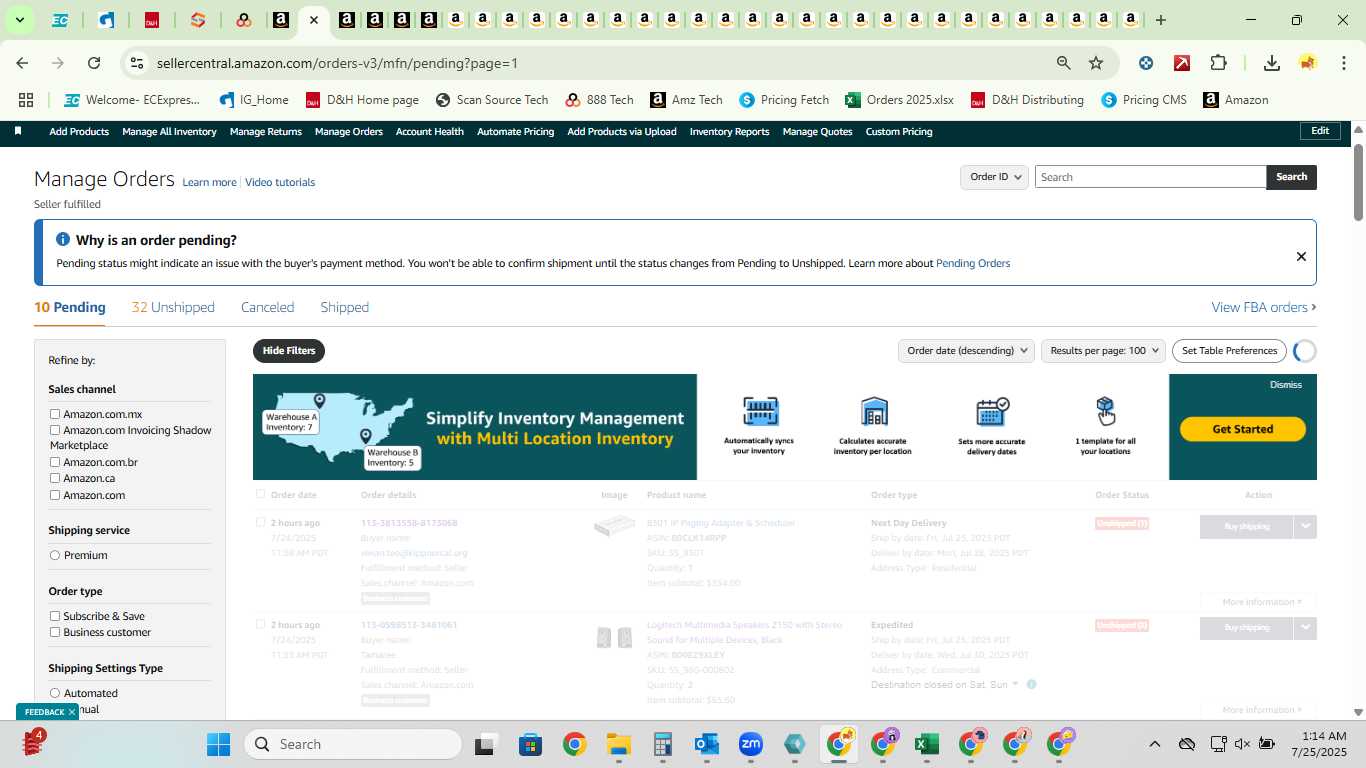This screenshot has width=1366, height=768.
Task: Open Manage All Inventory menu
Action: (x=169, y=132)
